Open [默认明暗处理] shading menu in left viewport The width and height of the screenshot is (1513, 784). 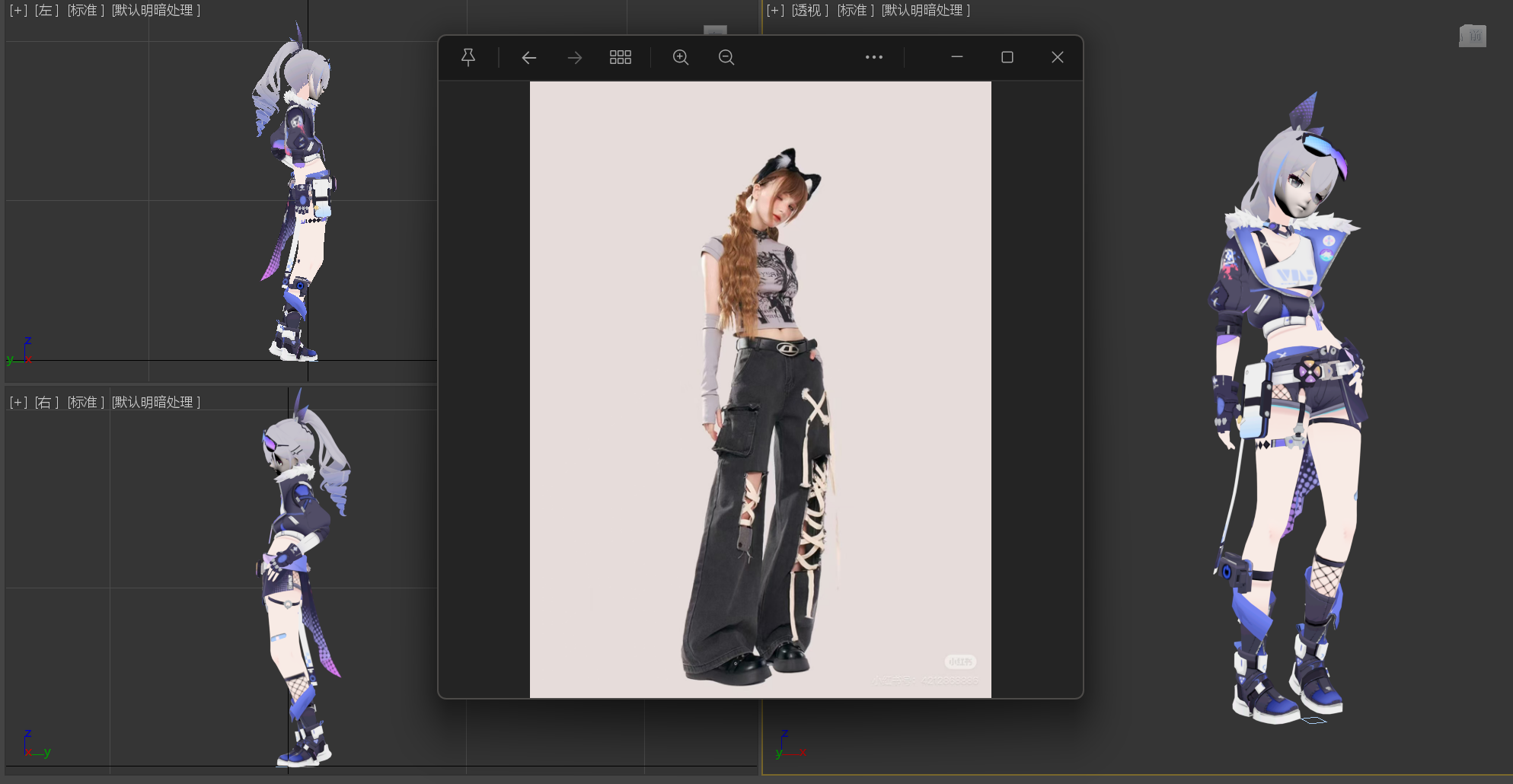(x=156, y=11)
